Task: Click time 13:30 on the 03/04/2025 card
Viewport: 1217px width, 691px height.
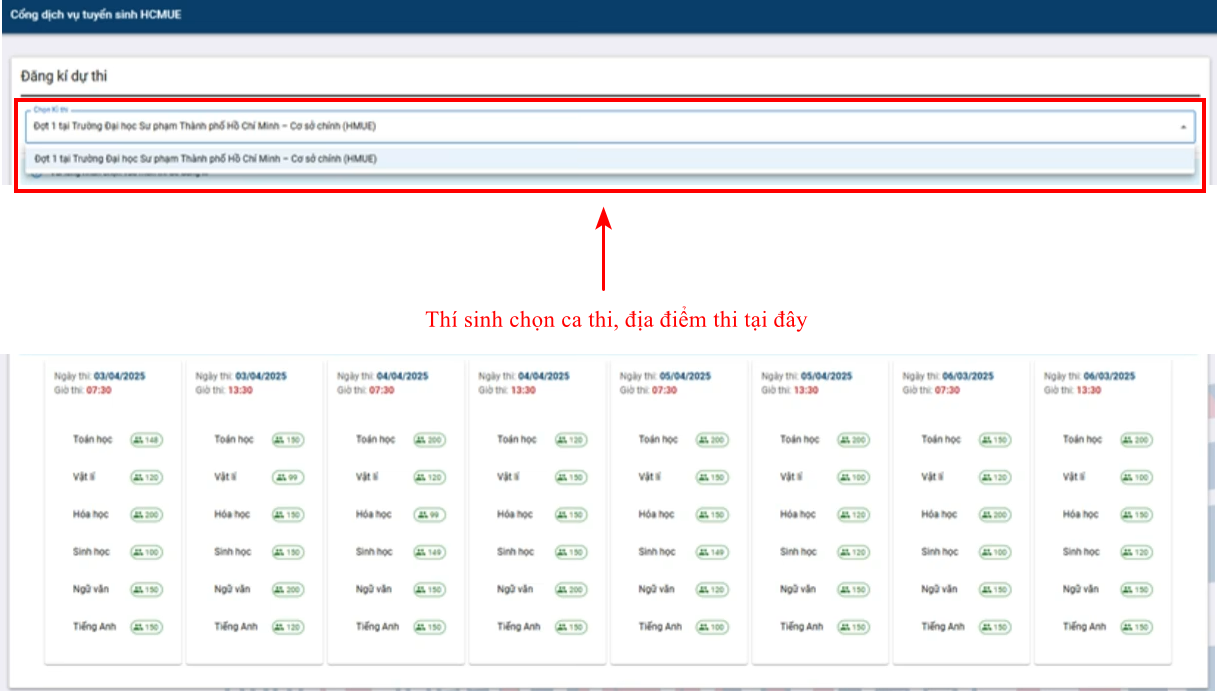Action: (241, 390)
